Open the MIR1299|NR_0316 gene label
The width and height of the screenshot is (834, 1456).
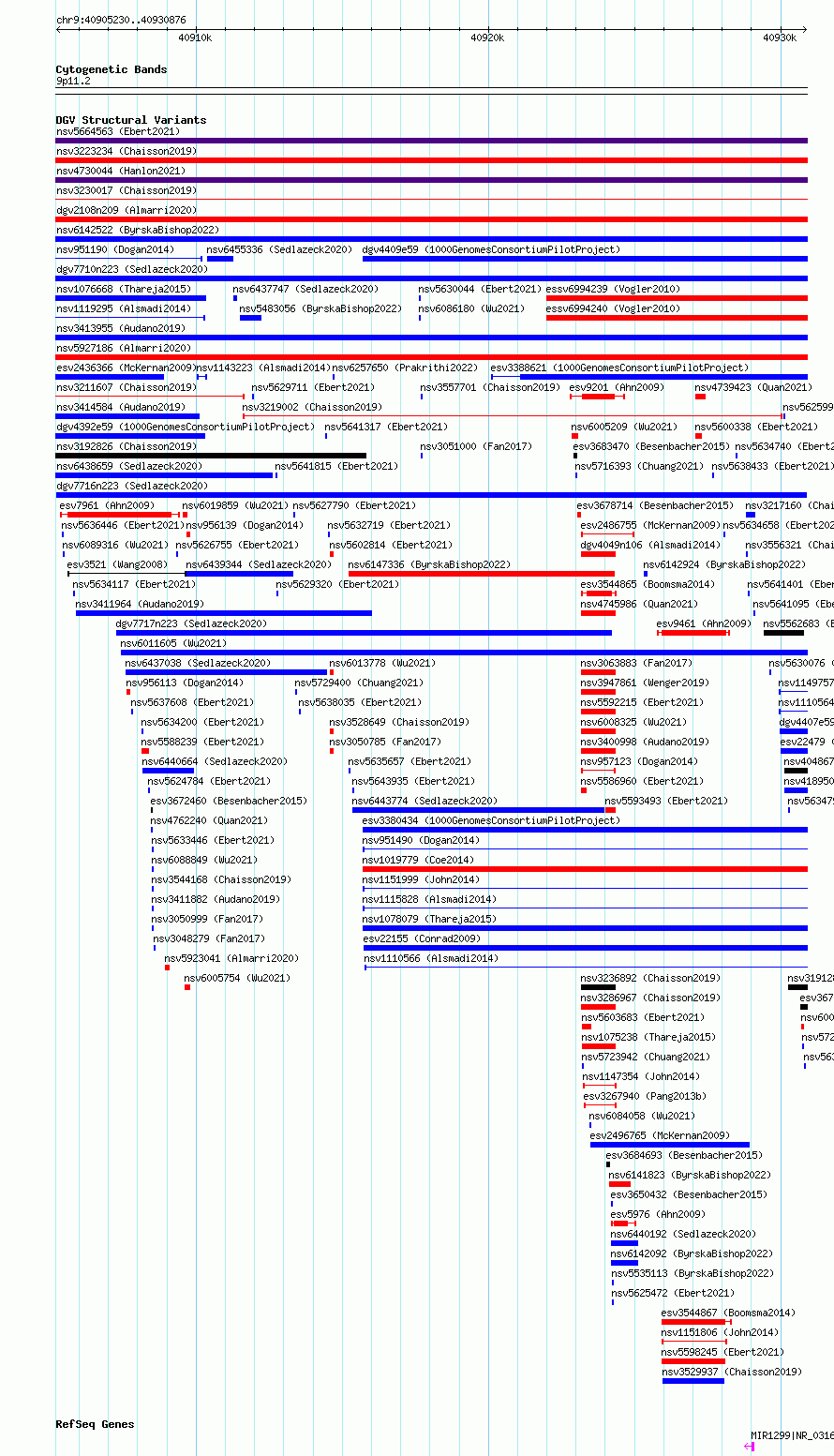pyautogui.click(x=792, y=1435)
